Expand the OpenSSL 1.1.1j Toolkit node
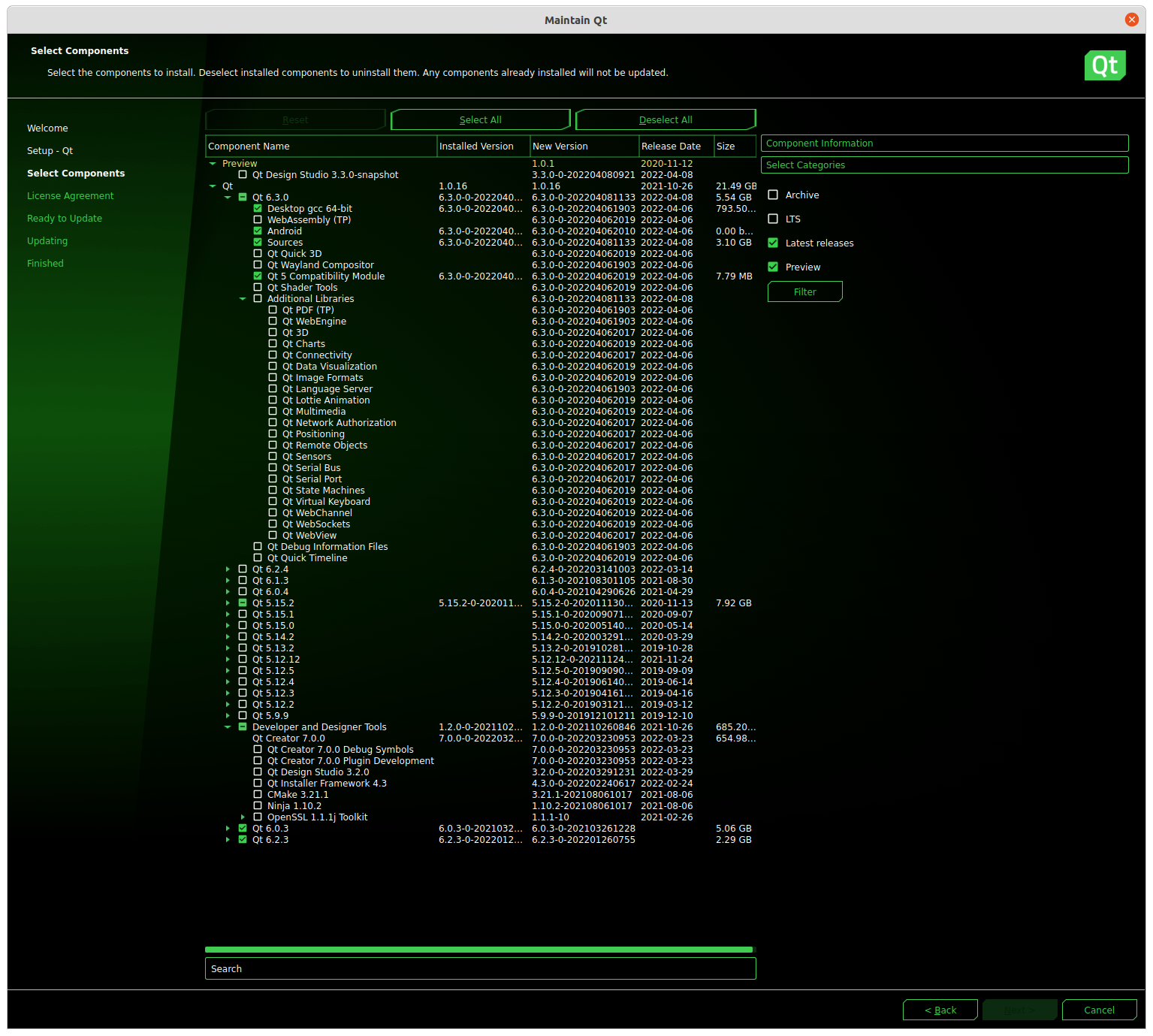This screenshot has height=1036, width=1153. click(243, 817)
